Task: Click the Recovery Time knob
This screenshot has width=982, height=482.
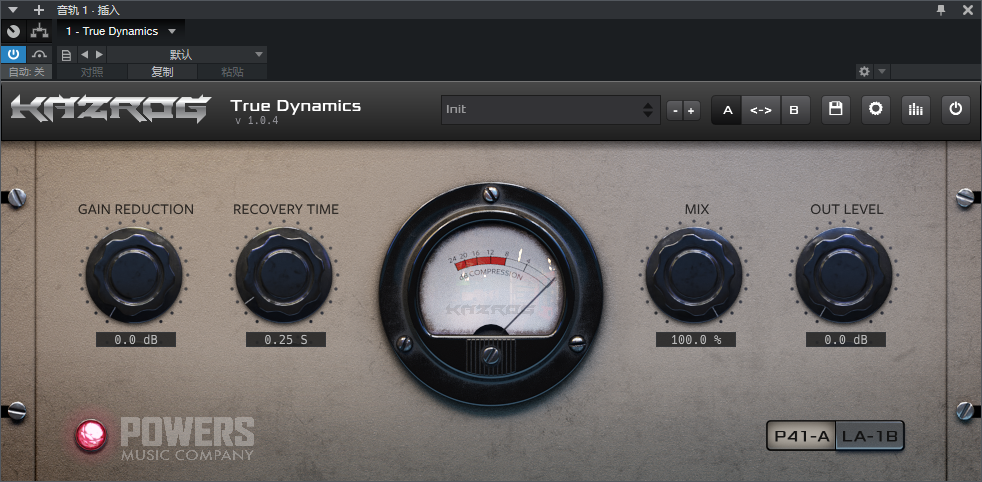Action: (284, 275)
